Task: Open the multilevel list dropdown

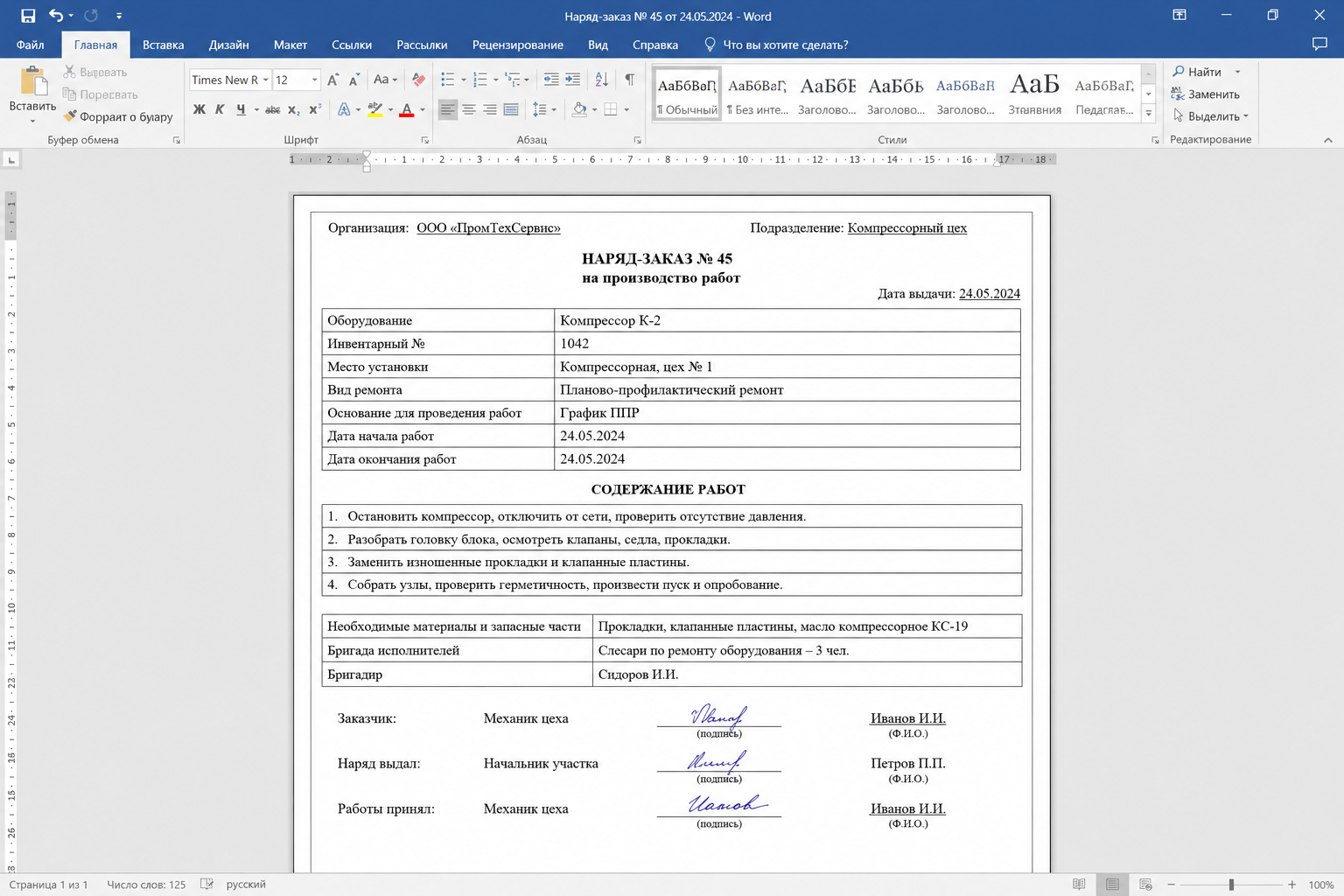Action: click(x=527, y=80)
